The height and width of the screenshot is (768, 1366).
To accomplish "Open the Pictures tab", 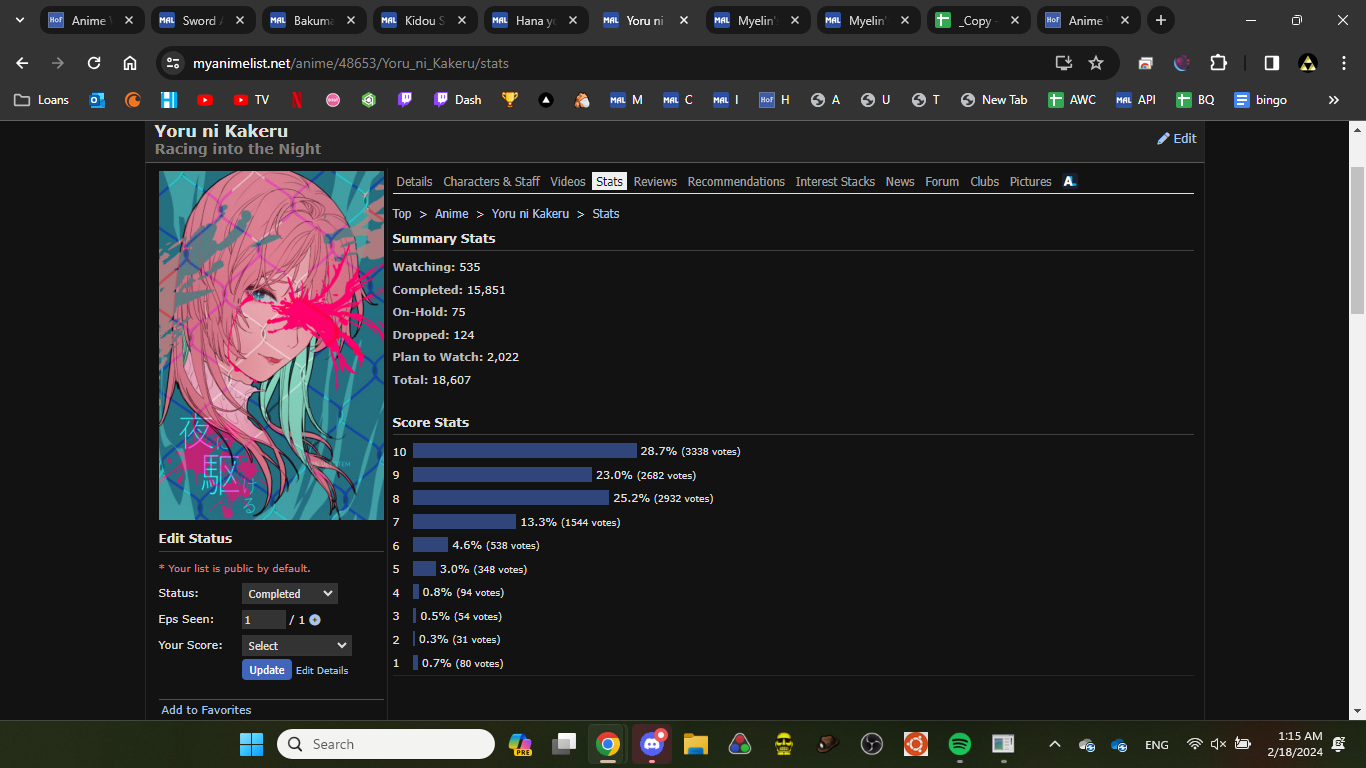I will [x=1031, y=182].
